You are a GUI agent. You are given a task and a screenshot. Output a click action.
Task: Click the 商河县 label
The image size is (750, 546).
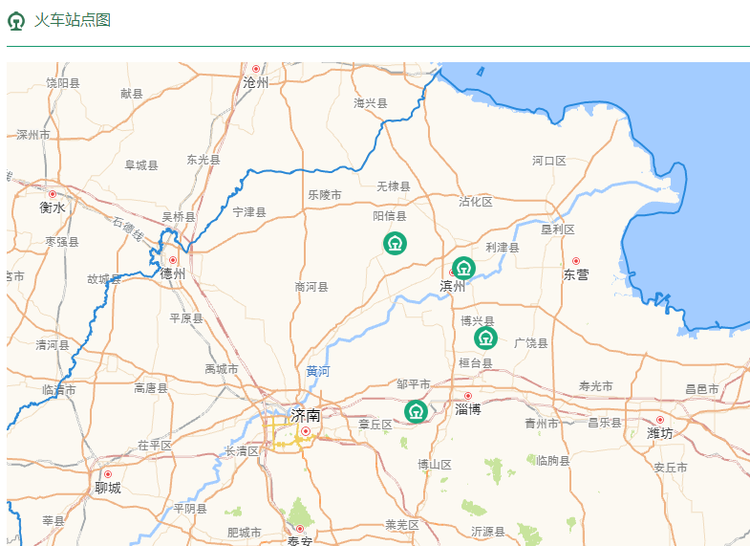click(311, 287)
